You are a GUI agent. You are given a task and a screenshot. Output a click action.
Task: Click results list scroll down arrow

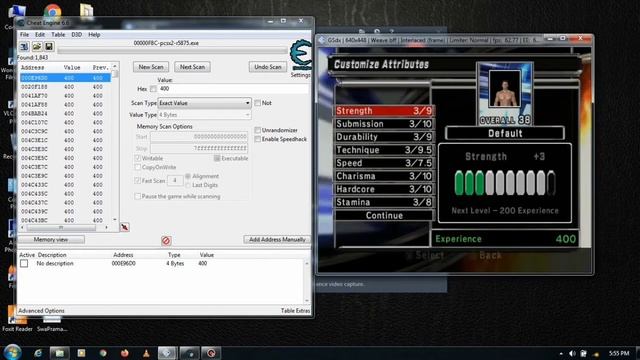point(115,220)
